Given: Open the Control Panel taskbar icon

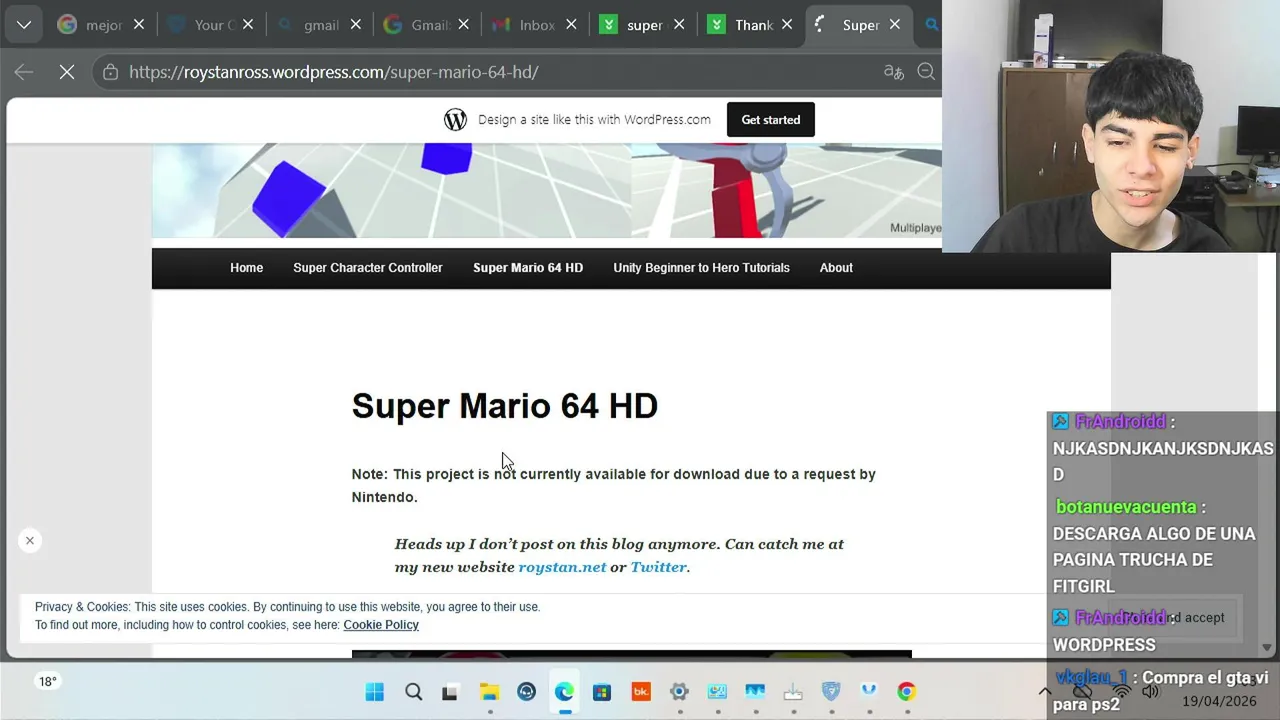Looking at the screenshot, I should pyautogui.click(x=717, y=692).
